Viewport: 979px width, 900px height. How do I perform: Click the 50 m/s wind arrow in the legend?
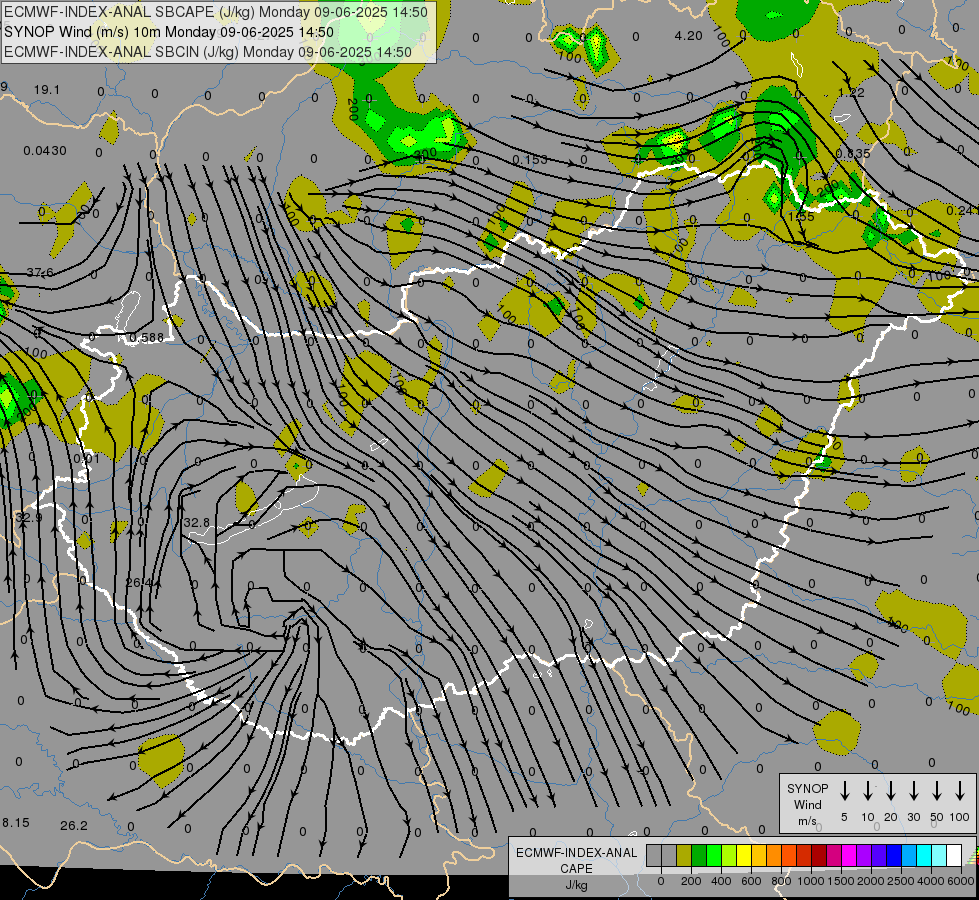tap(937, 791)
